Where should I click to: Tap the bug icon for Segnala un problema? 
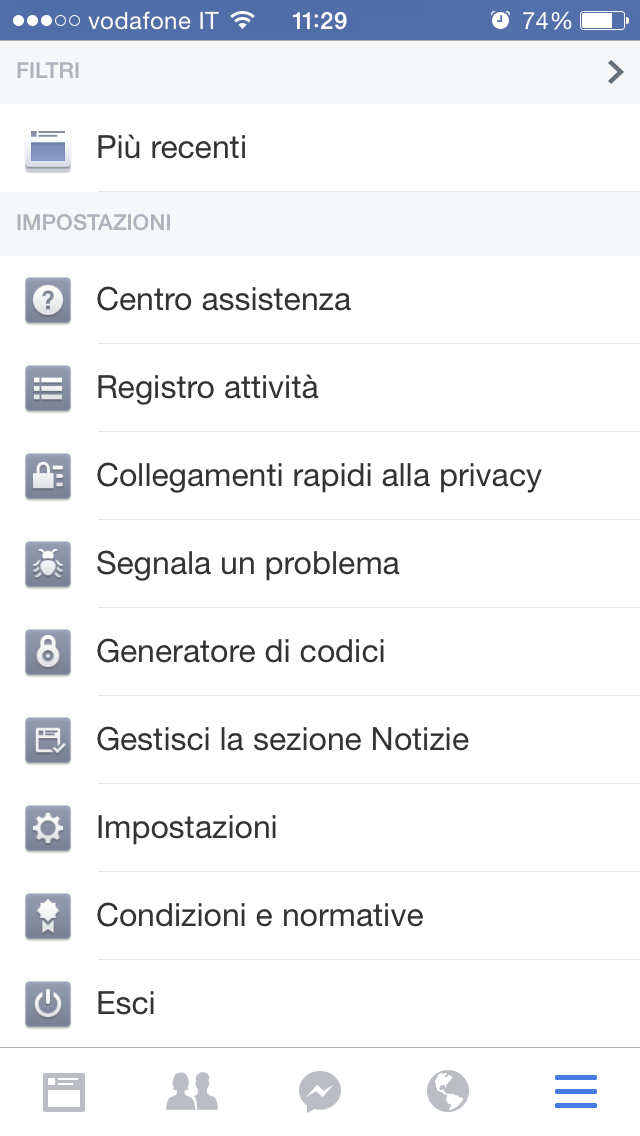(48, 564)
